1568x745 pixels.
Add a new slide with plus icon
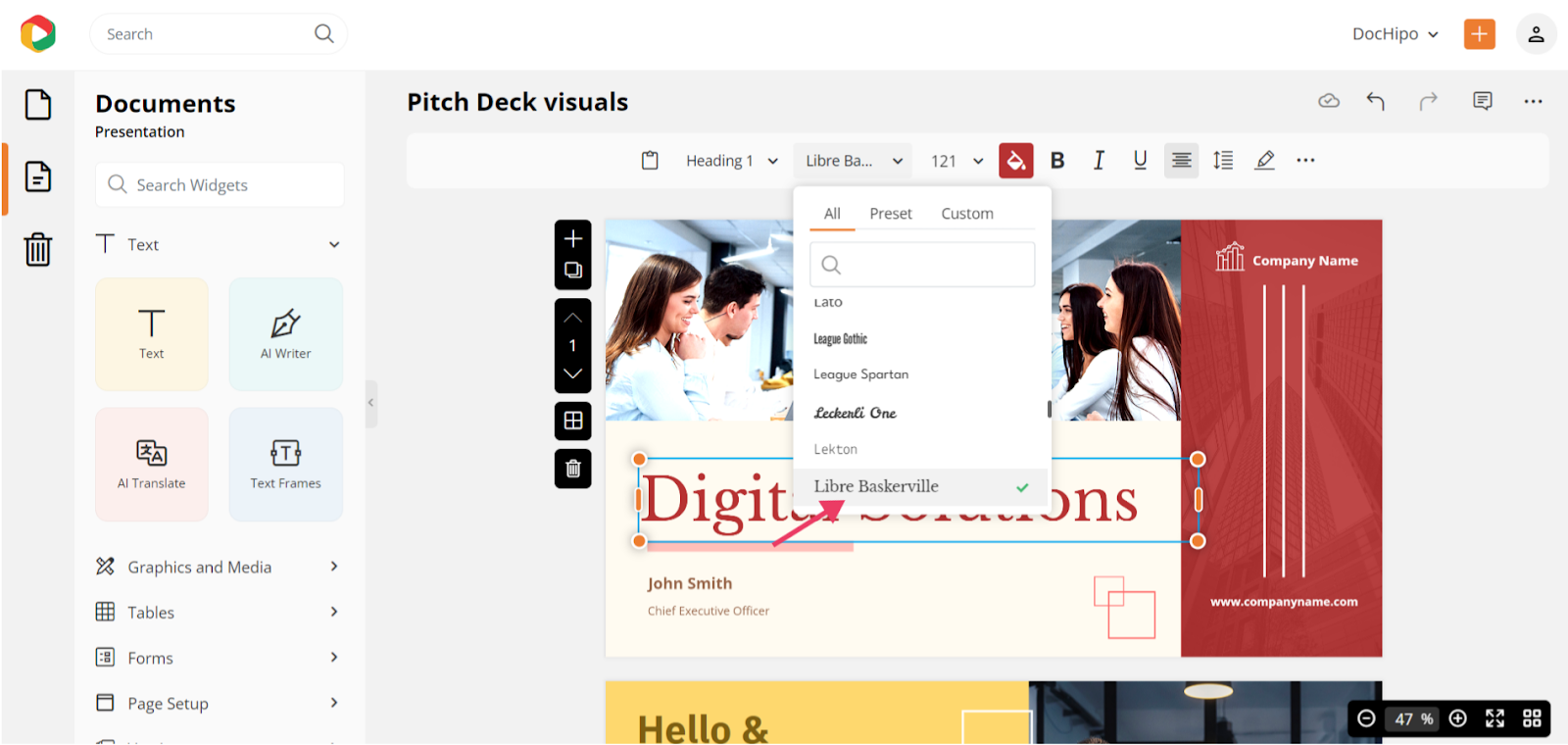[573, 238]
